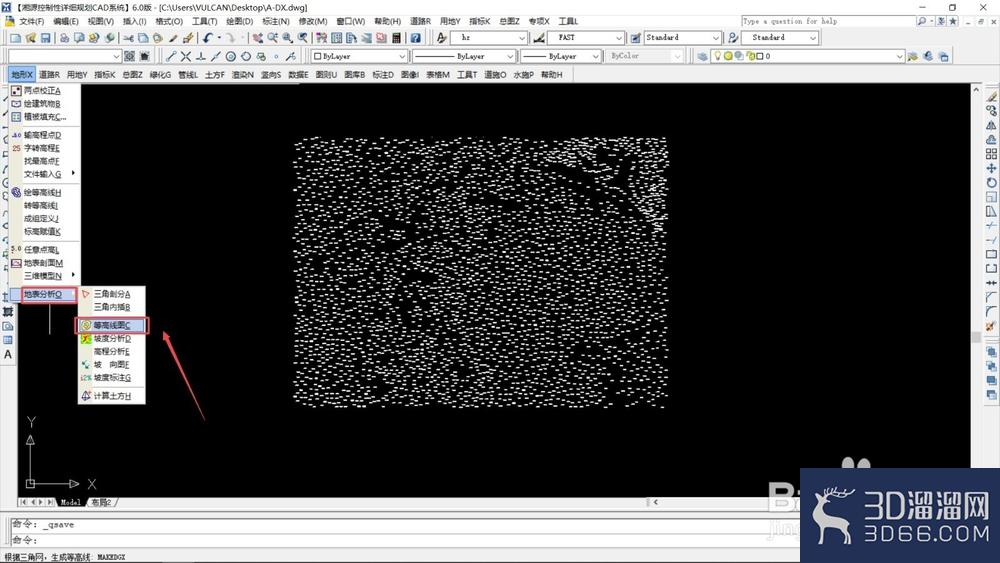
Task: Click the Zoom Previous icon
Action: (x=303, y=38)
